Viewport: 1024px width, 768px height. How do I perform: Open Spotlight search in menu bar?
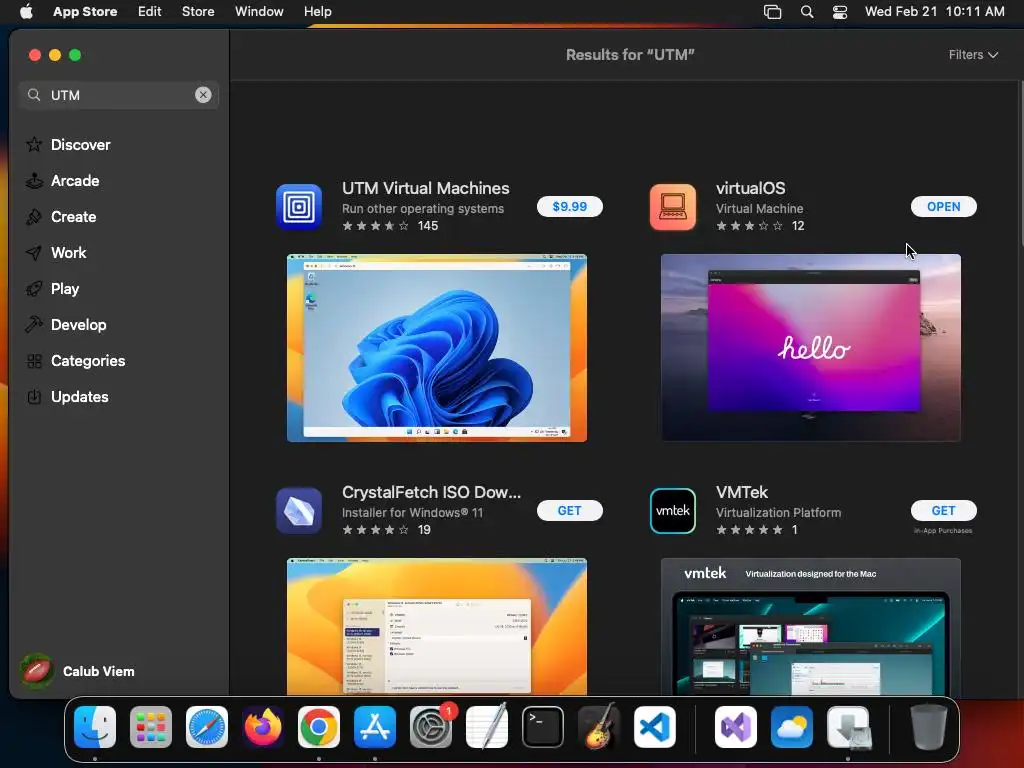807,11
